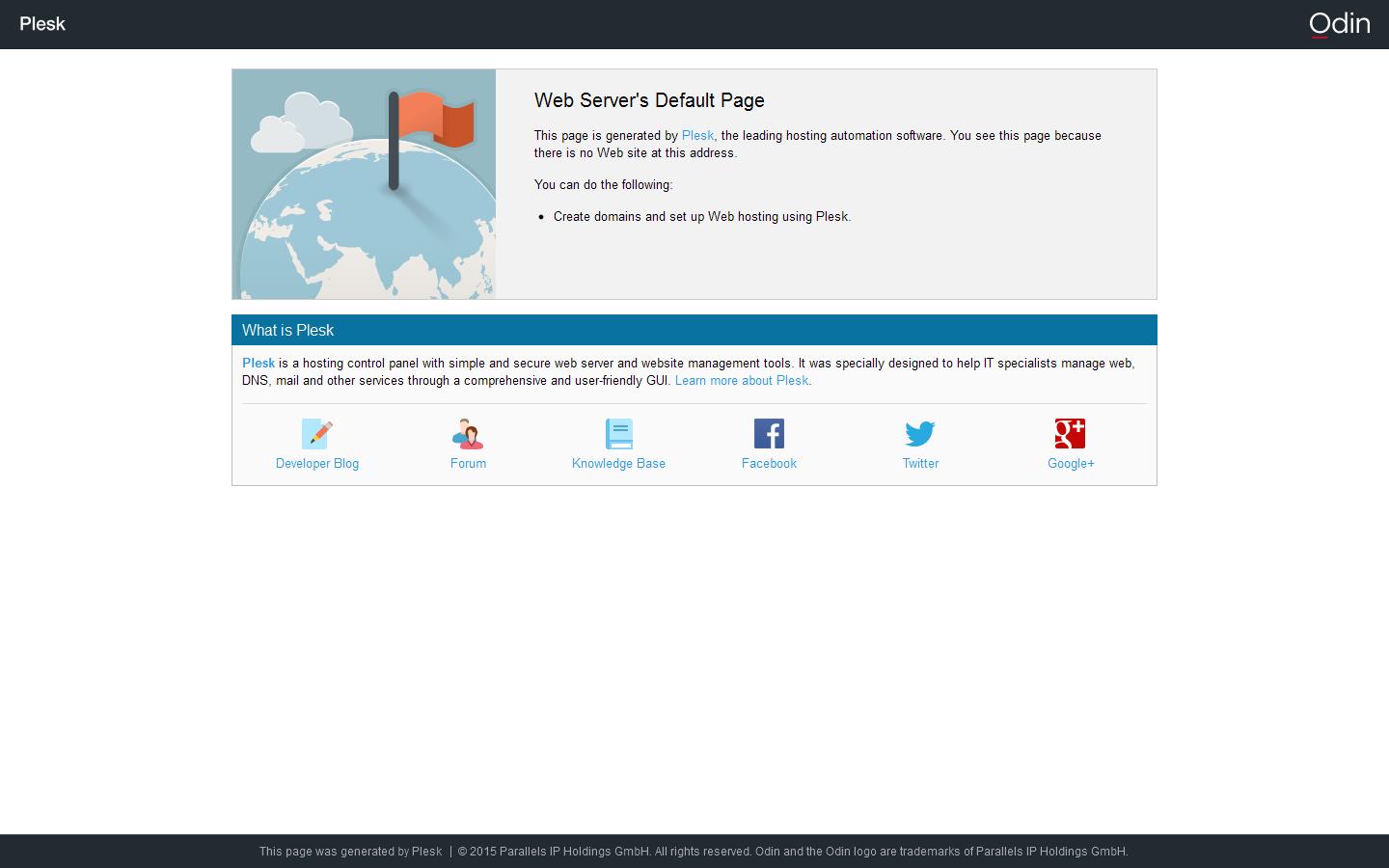Click the Twitter bird icon
The height and width of the screenshot is (868, 1389).
(x=919, y=434)
